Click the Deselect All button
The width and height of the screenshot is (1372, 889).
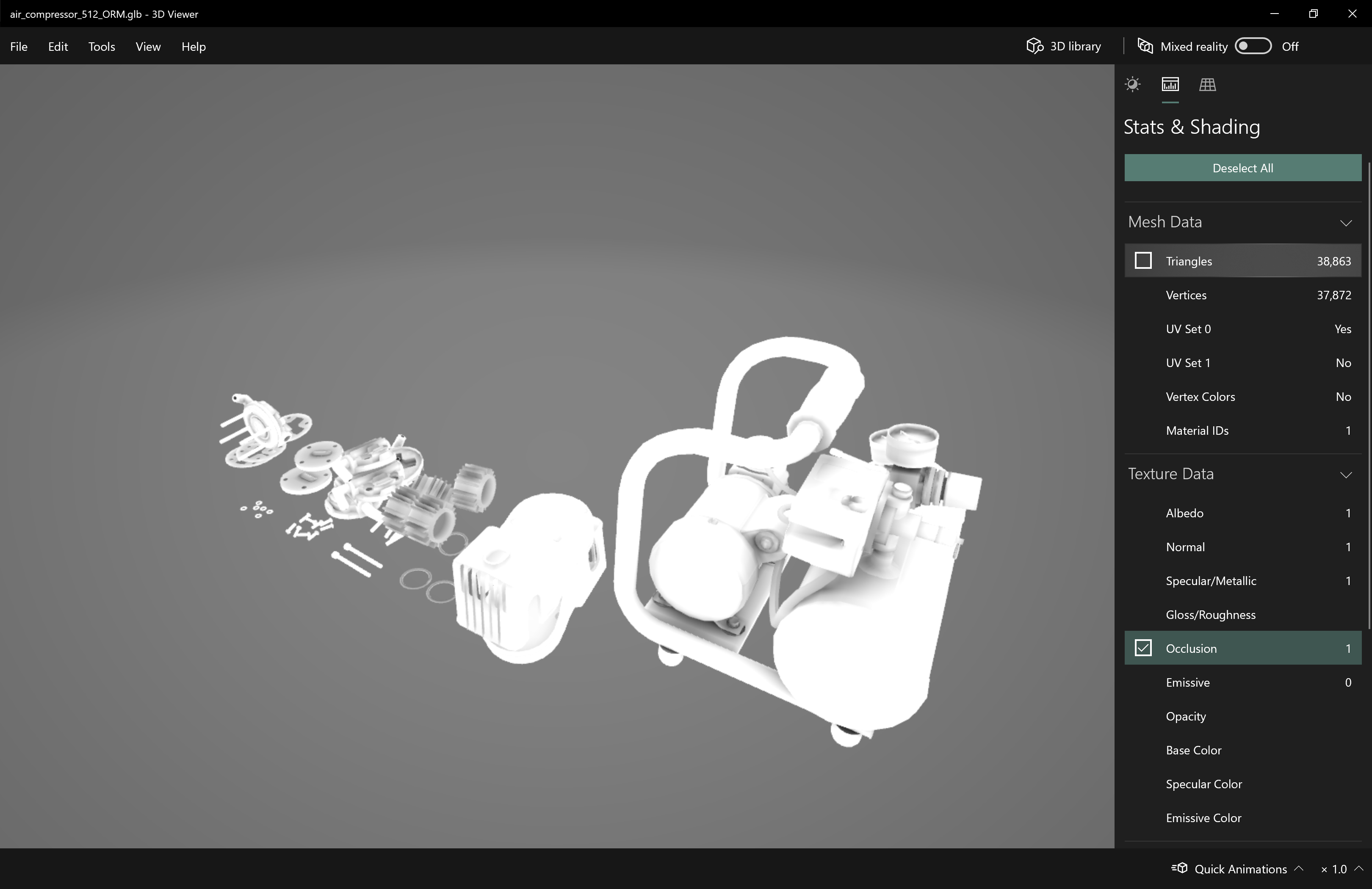point(1243,167)
